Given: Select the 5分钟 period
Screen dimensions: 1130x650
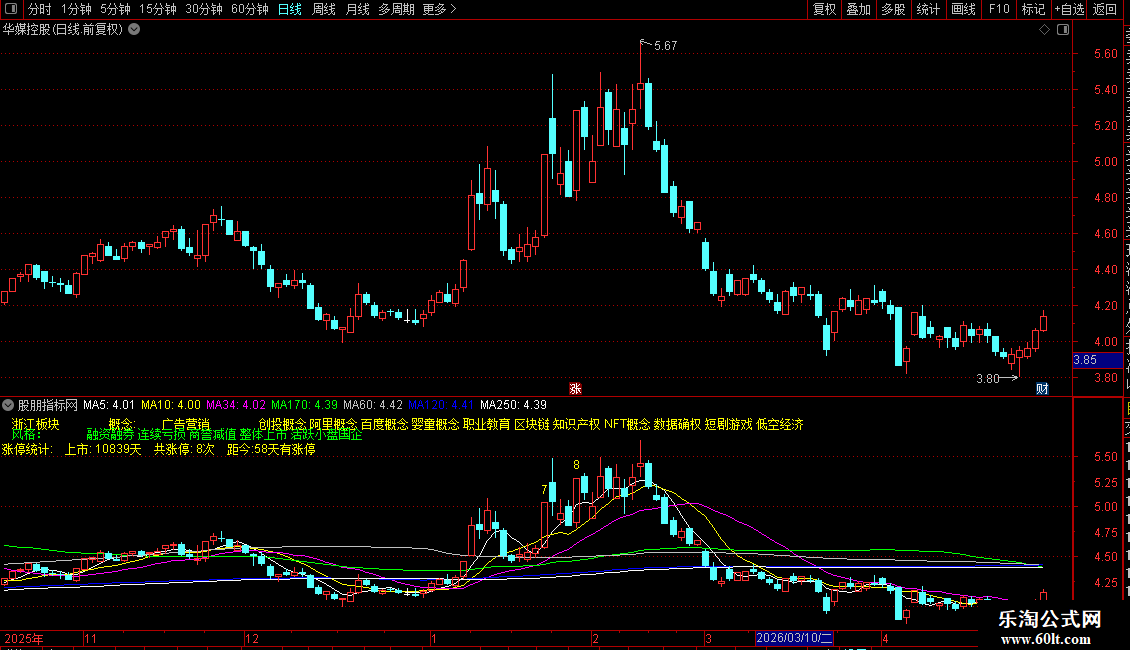Looking at the screenshot, I should (115, 9).
